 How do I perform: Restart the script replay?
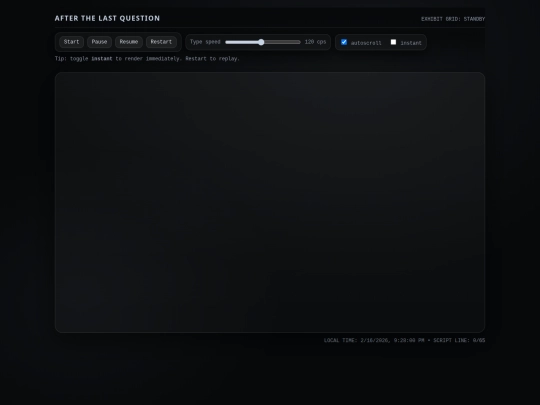(161, 42)
